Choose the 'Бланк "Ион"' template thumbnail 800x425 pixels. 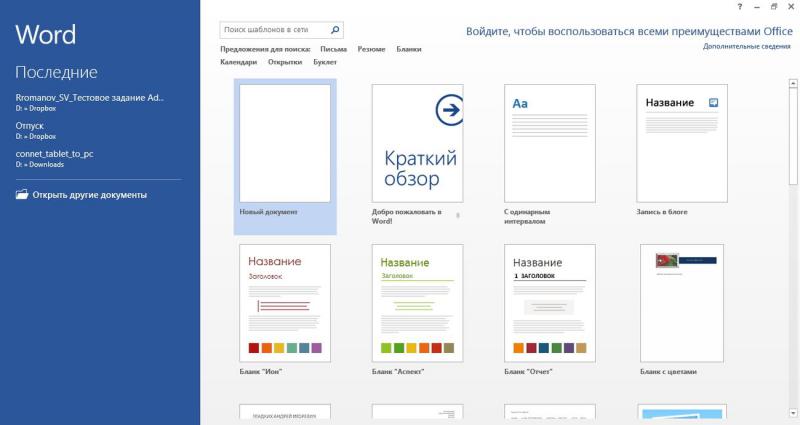(285, 303)
